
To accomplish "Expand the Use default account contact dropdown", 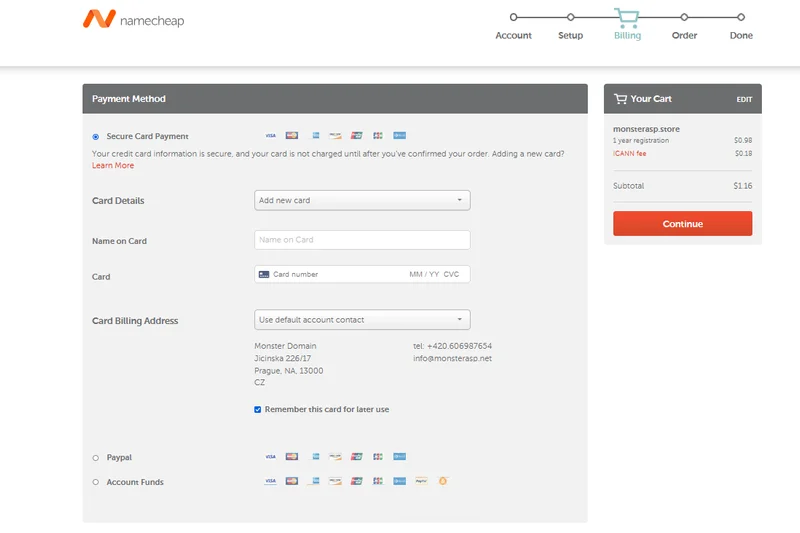I will pos(362,320).
